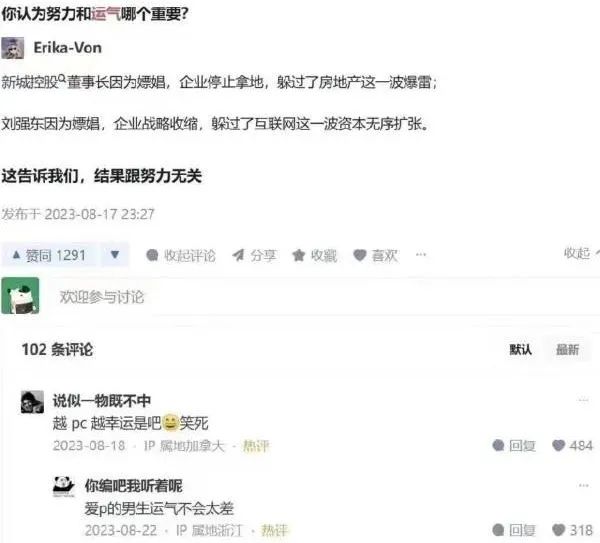600x543 pixels.
Task: Bookmark the answer with 收藏 star
Action: click(x=314, y=255)
